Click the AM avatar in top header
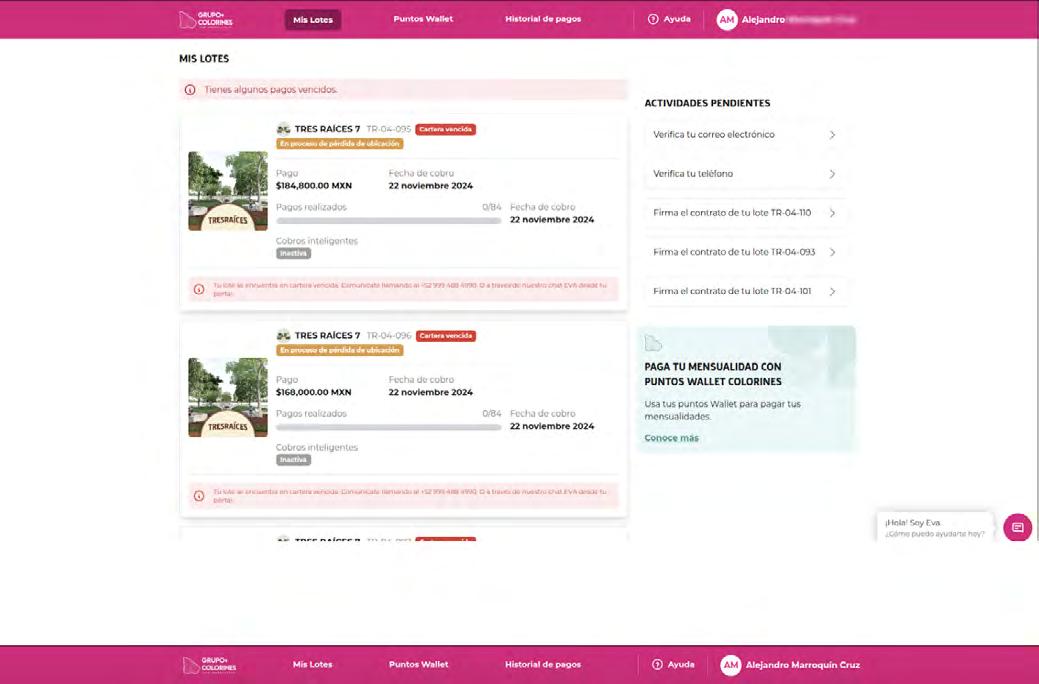Viewport: 1039px width, 684px height. coord(727,20)
